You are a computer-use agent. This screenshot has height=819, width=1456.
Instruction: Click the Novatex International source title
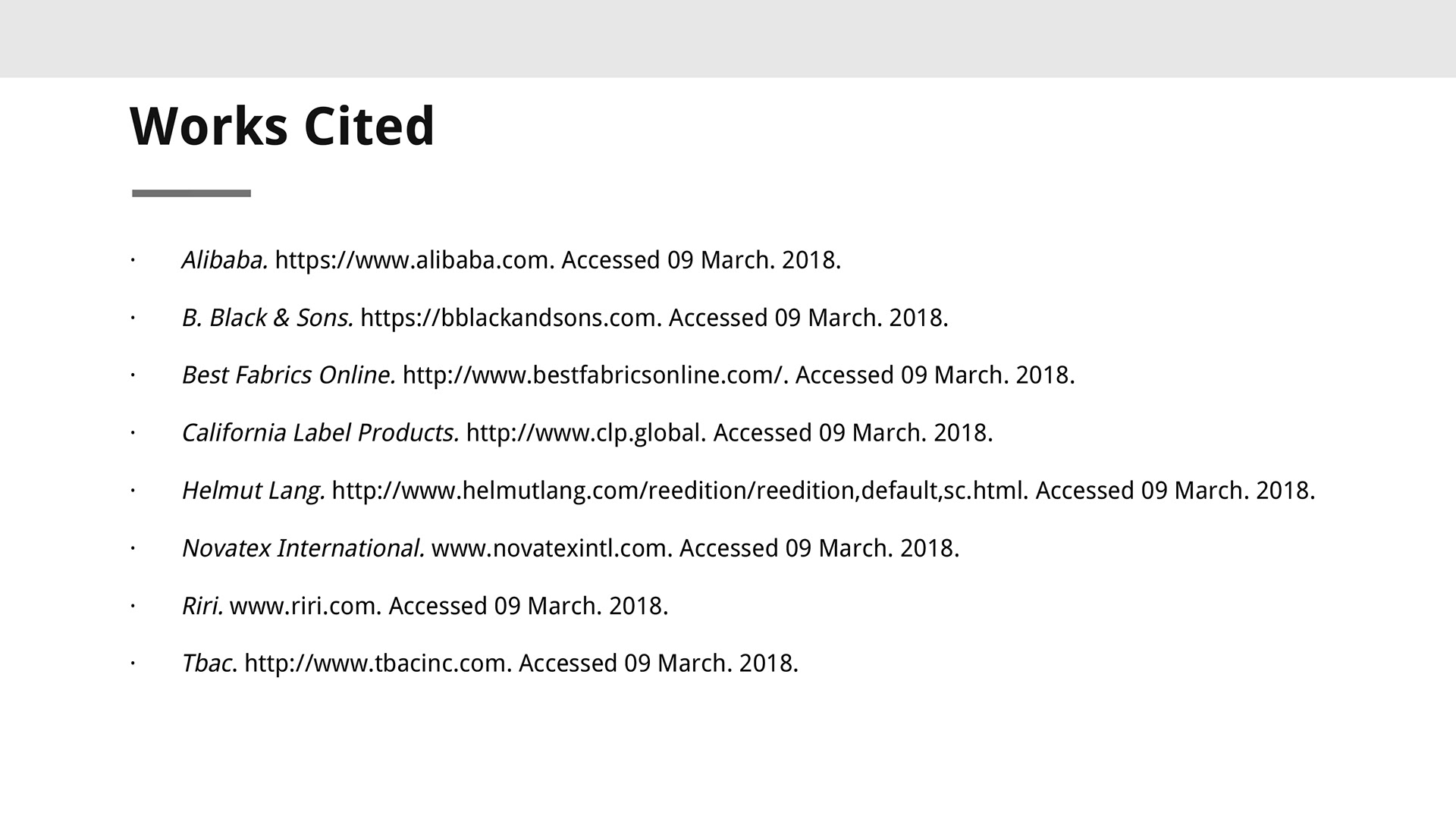(303, 548)
